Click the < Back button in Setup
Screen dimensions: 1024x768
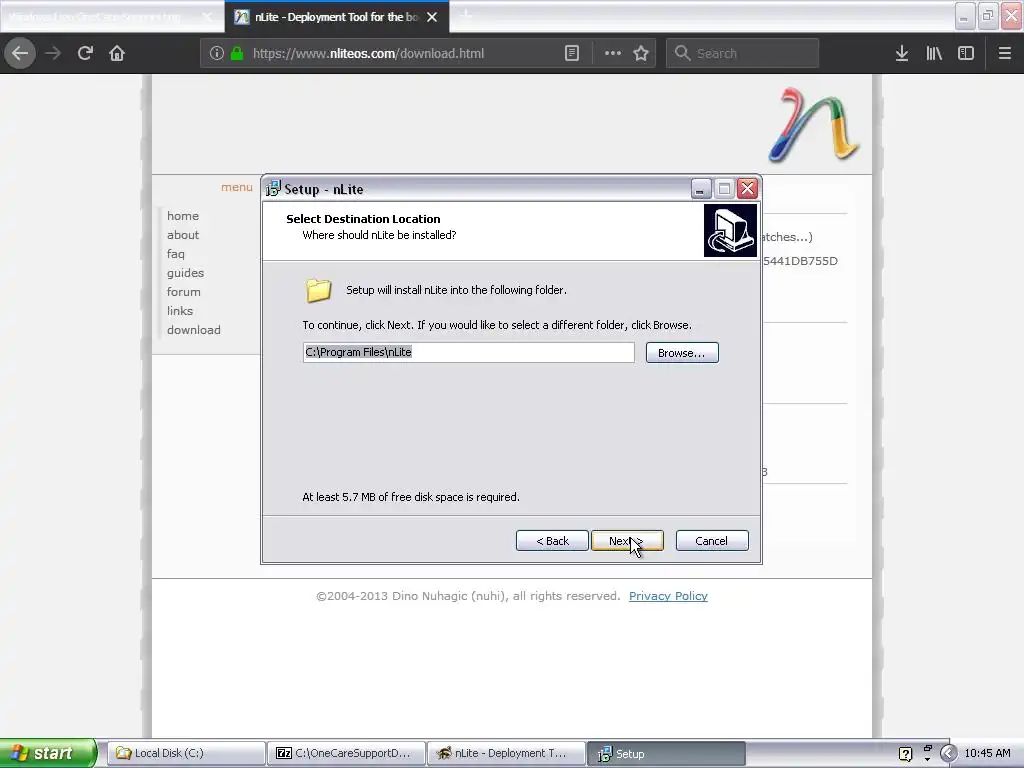click(552, 541)
